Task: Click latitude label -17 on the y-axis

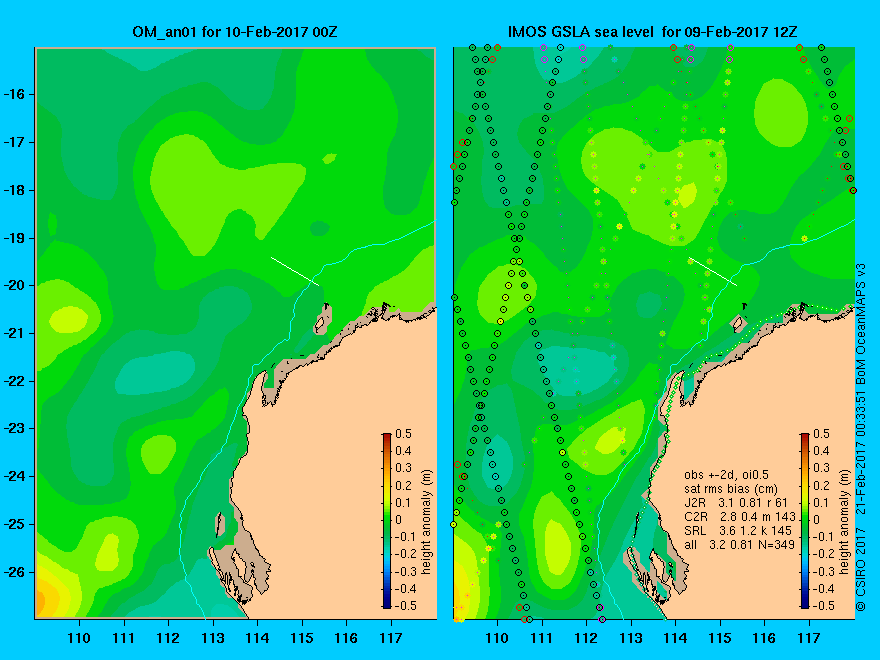Action: pos(15,143)
